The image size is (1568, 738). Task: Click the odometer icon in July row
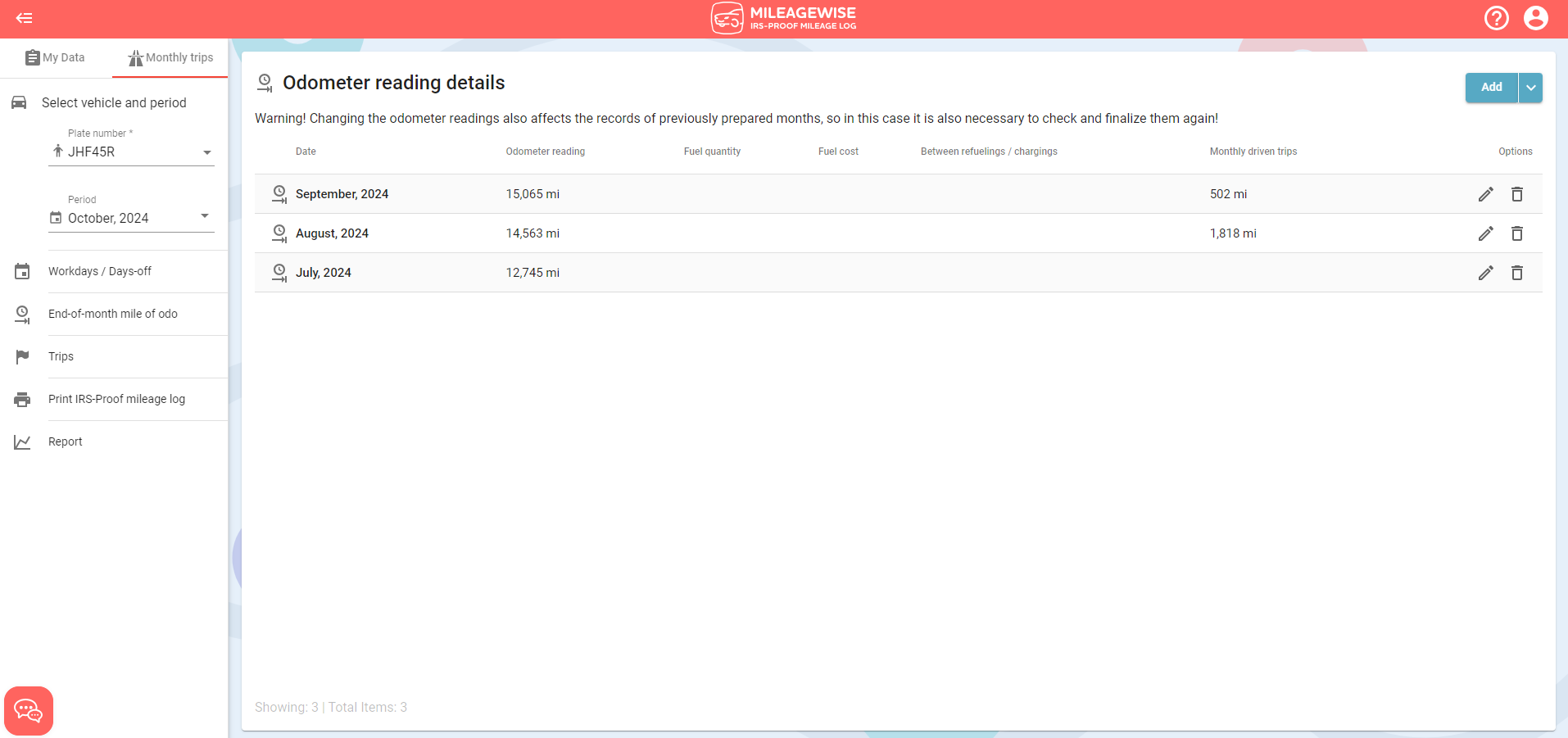coord(279,273)
